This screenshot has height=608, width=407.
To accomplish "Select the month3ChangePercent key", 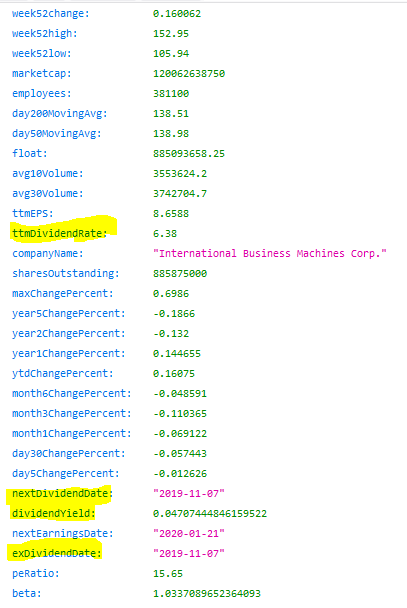I will [x=72, y=413].
